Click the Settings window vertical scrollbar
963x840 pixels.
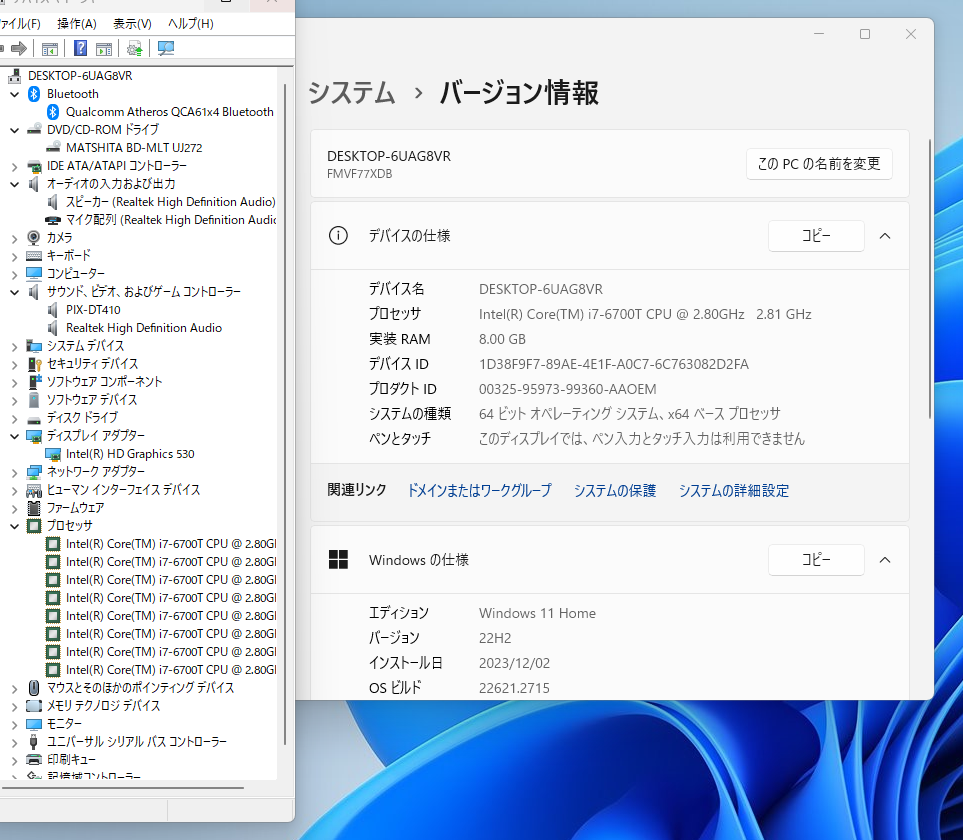[929, 279]
